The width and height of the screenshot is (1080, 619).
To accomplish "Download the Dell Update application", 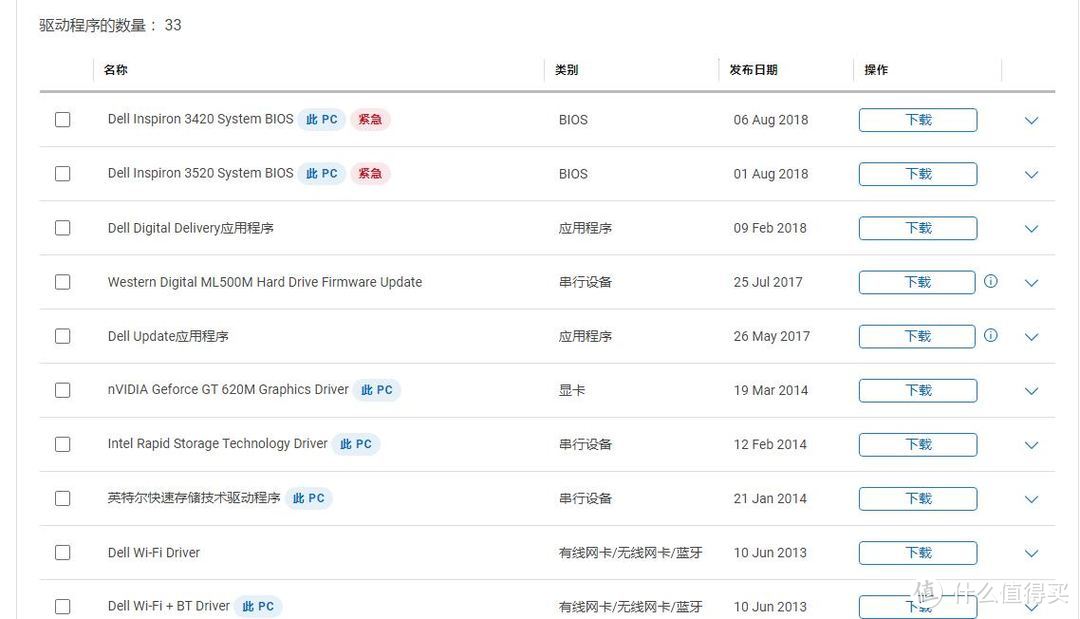I will [x=917, y=336].
